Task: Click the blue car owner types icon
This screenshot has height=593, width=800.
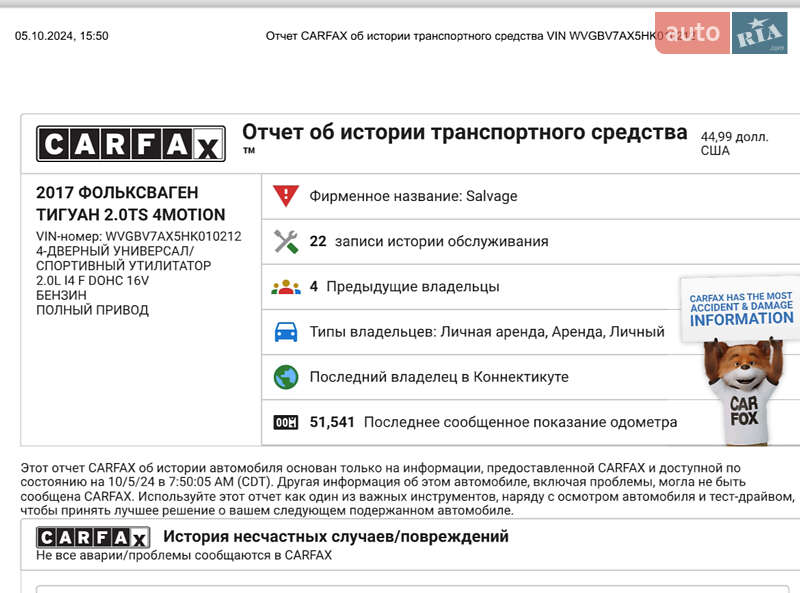Action: coord(286,332)
